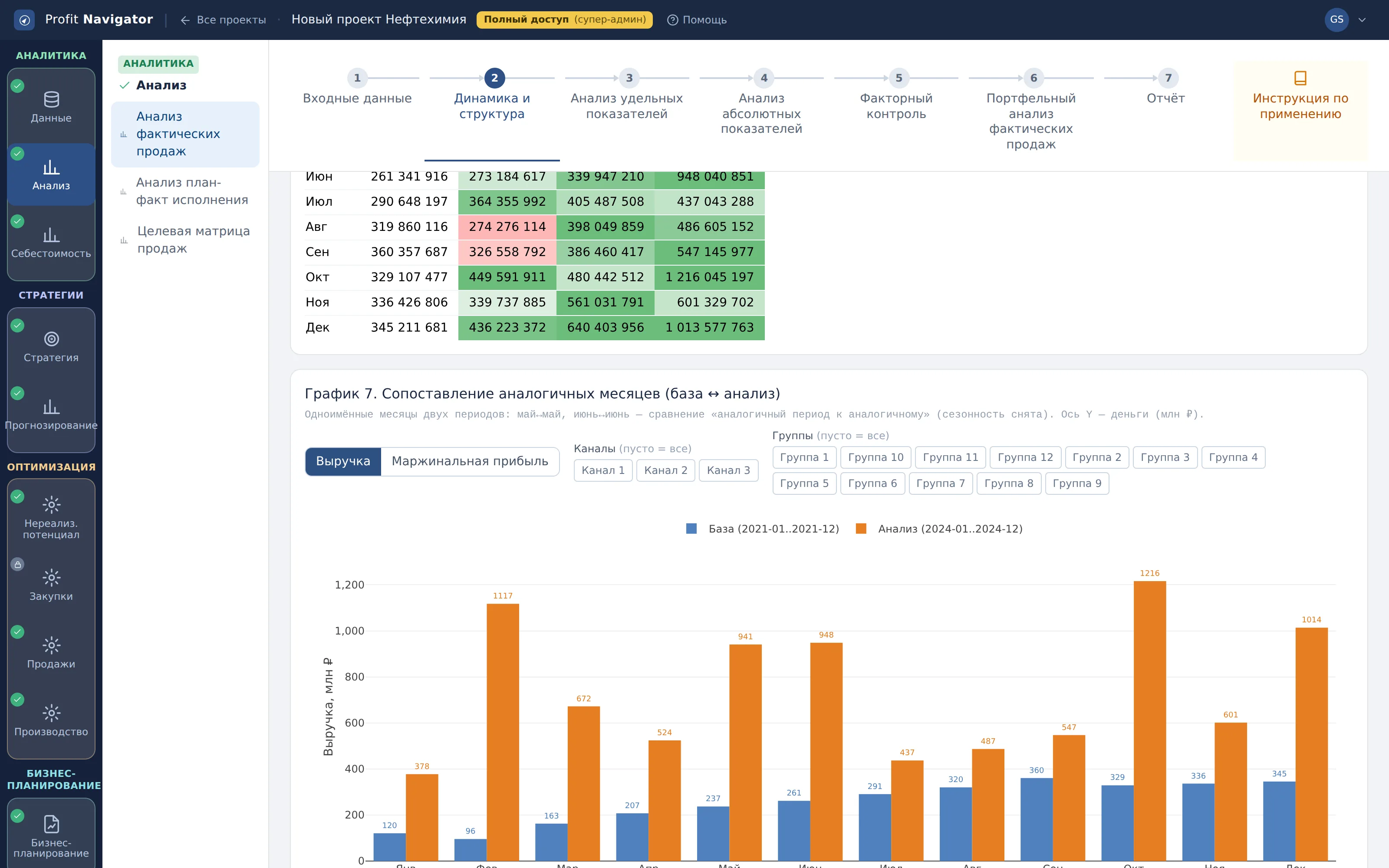
Task: Go to step 7 Отчёт
Action: tap(1166, 88)
